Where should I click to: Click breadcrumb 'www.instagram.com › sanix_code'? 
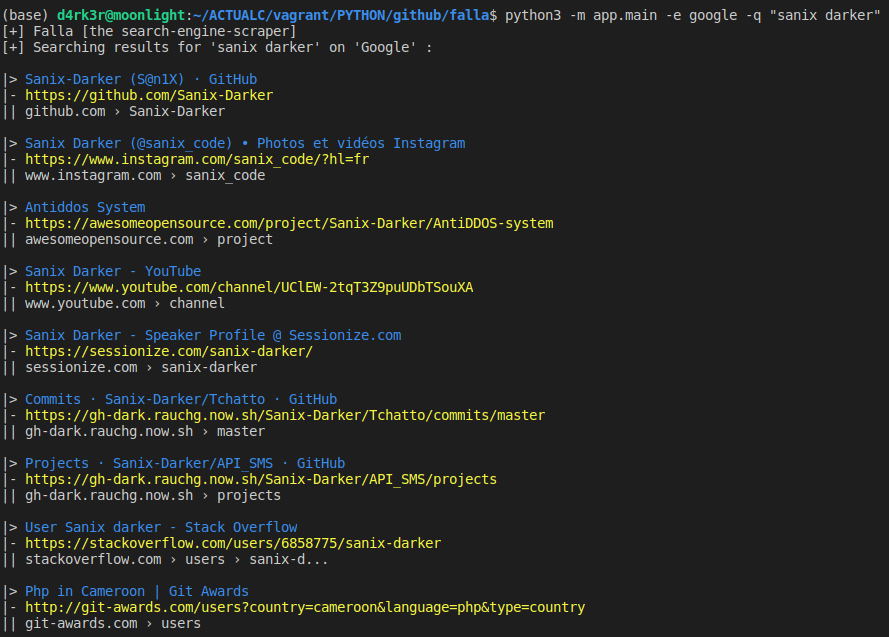[x=145, y=176]
